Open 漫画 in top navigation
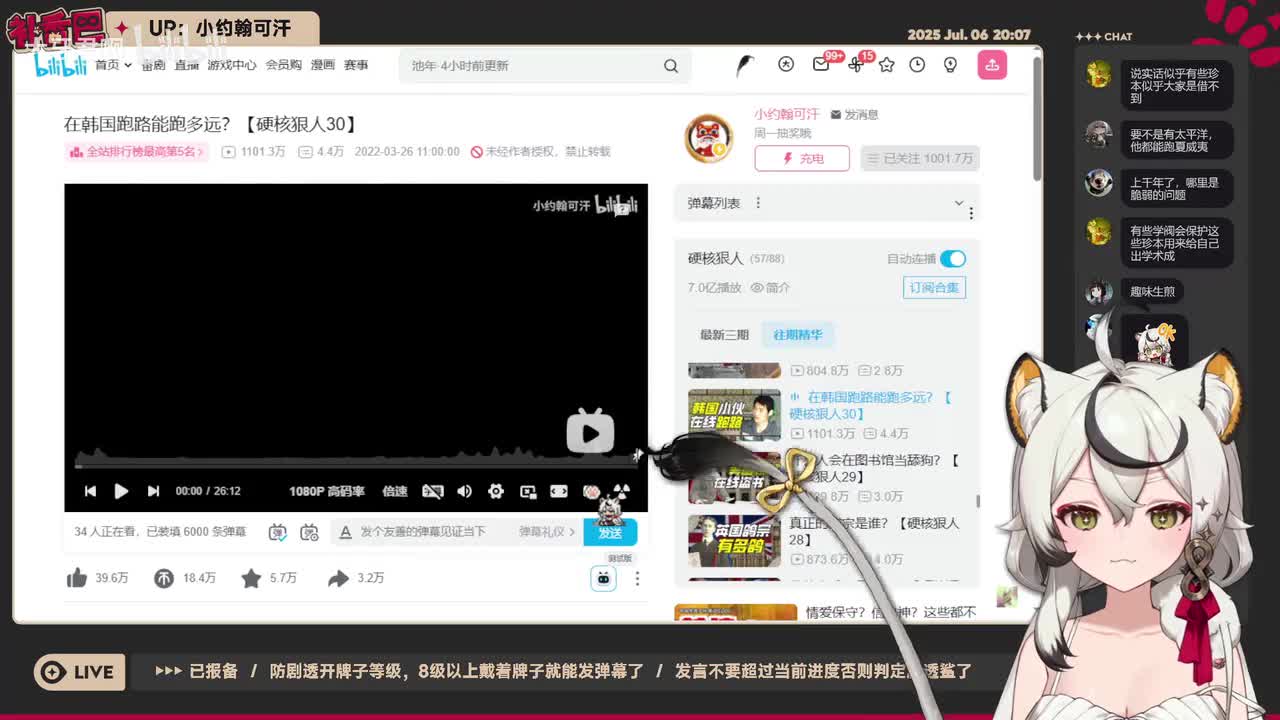1280x720 pixels. [323, 65]
